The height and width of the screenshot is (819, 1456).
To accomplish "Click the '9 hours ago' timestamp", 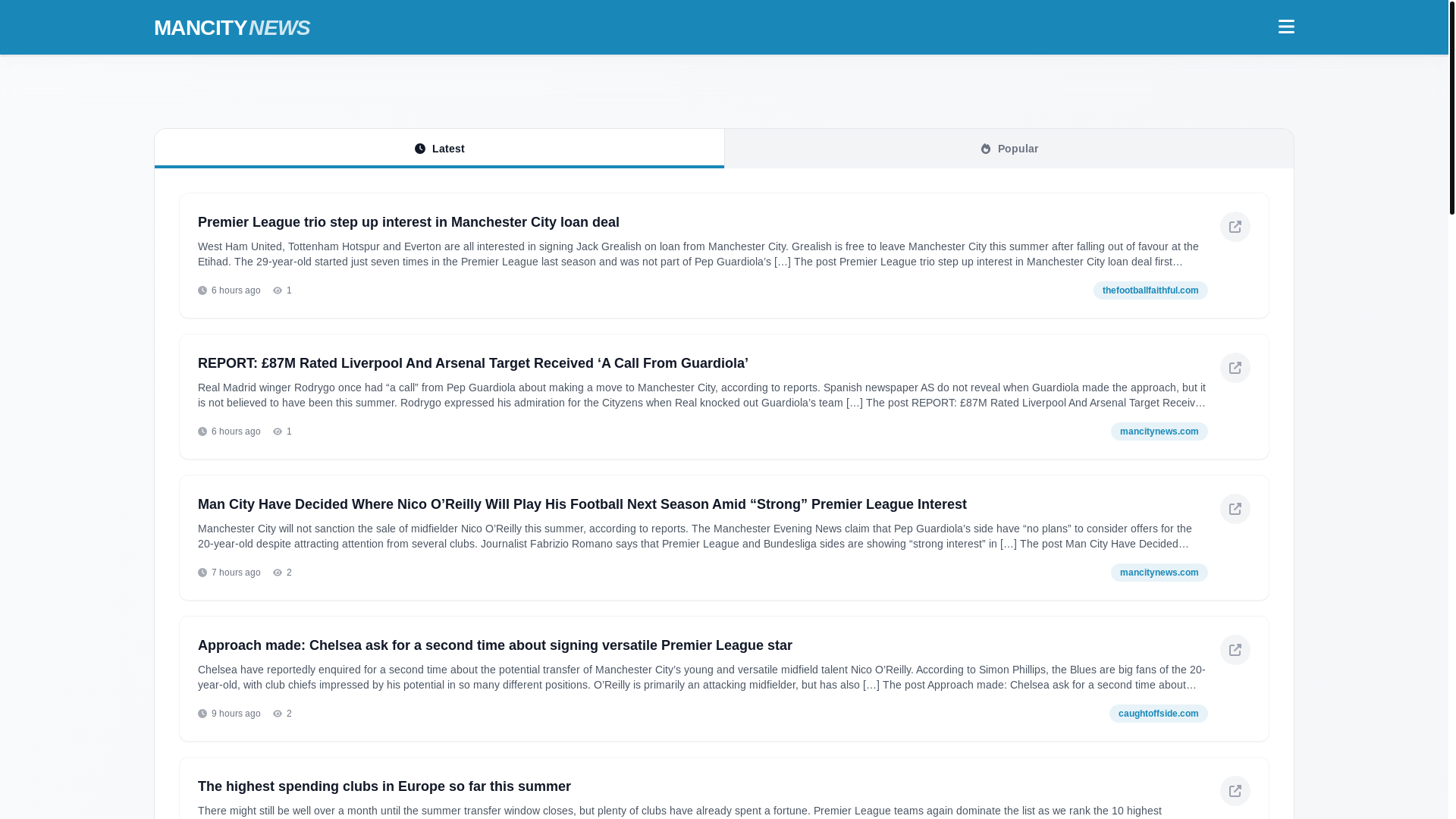I will [x=236, y=714].
